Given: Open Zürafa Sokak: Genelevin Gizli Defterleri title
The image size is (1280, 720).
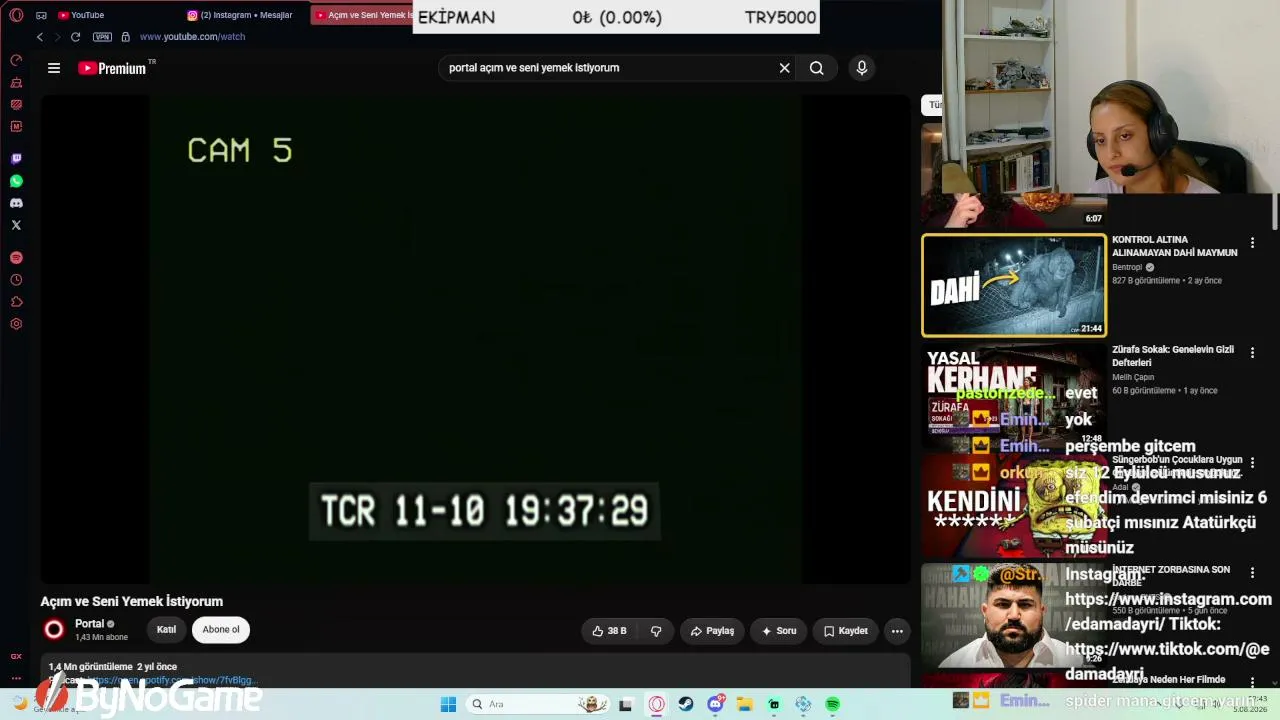Looking at the screenshot, I should click(x=1173, y=356).
